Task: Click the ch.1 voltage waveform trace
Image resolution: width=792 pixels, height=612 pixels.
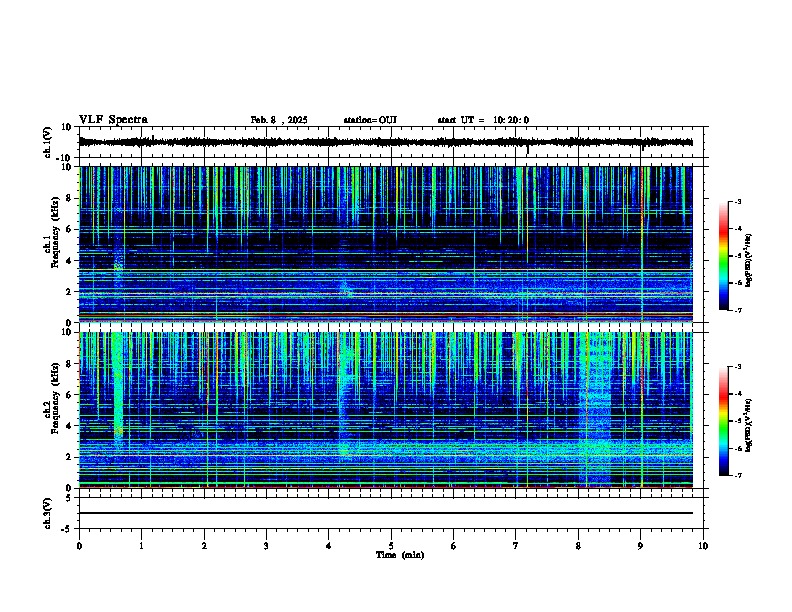Action: 385,142
